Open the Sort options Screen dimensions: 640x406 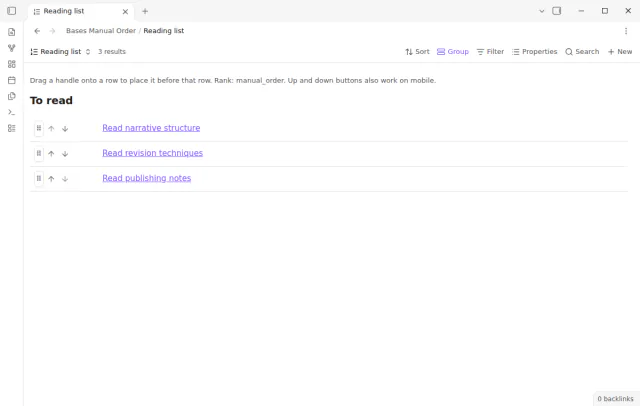(x=417, y=52)
